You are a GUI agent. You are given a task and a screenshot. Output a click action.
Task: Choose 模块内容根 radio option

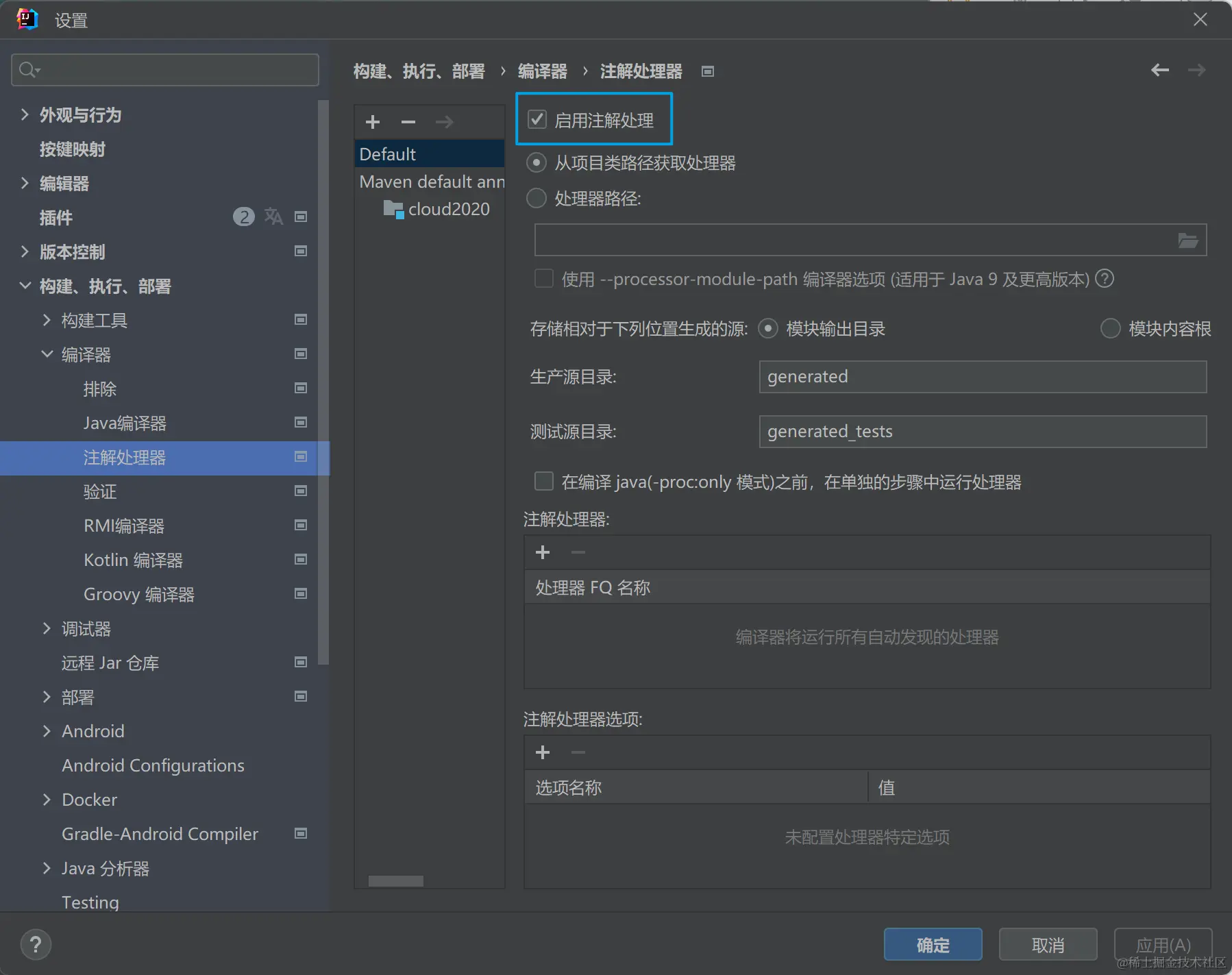1110,329
